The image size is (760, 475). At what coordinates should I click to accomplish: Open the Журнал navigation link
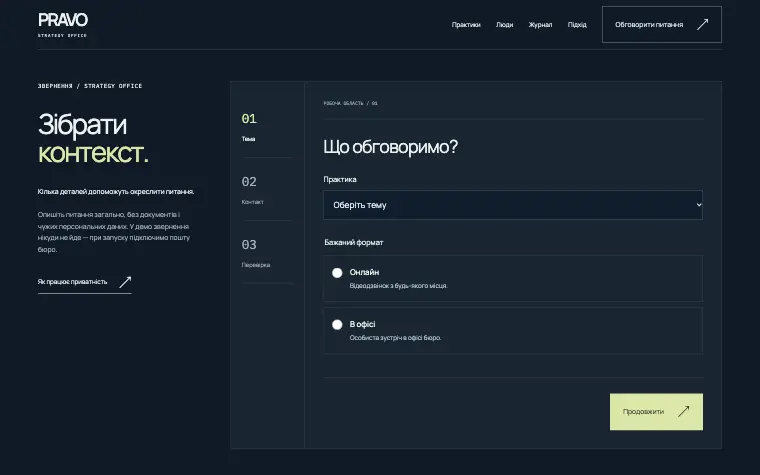click(540, 25)
